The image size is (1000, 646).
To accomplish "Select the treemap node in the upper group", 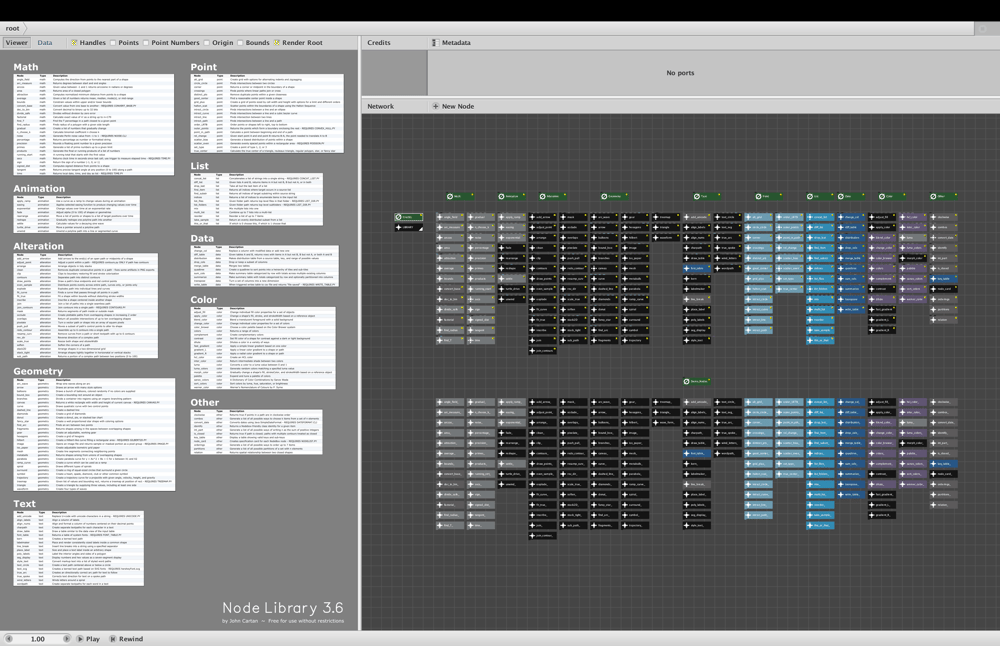I will coord(666,217).
